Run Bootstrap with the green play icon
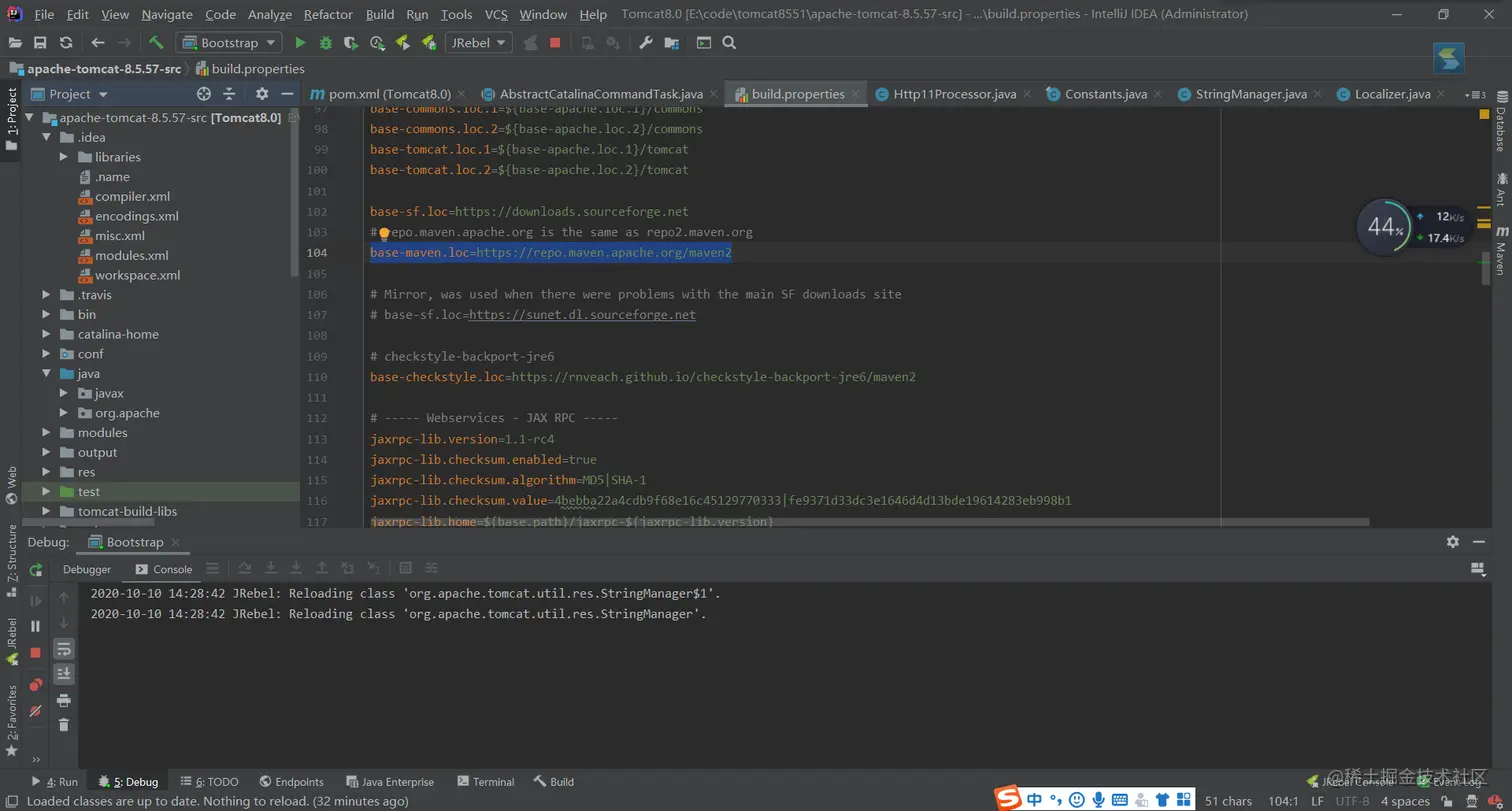 (300, 43)
